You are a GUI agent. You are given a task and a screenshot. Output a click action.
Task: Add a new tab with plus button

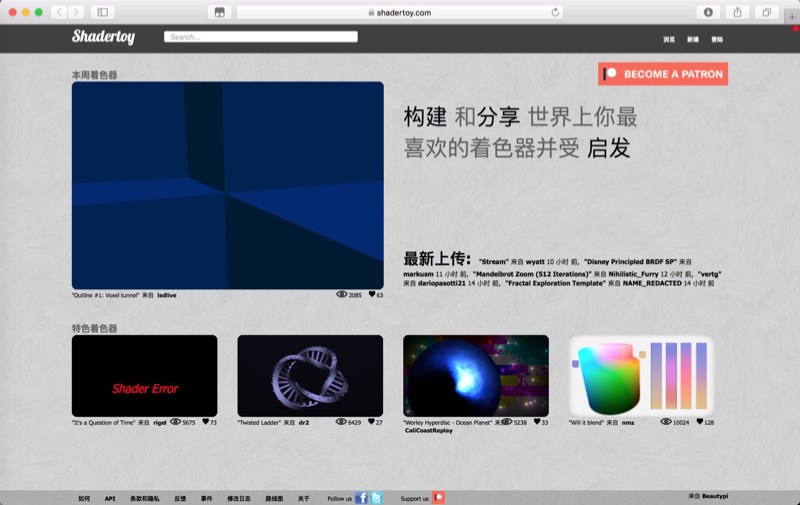click(792, 16)
